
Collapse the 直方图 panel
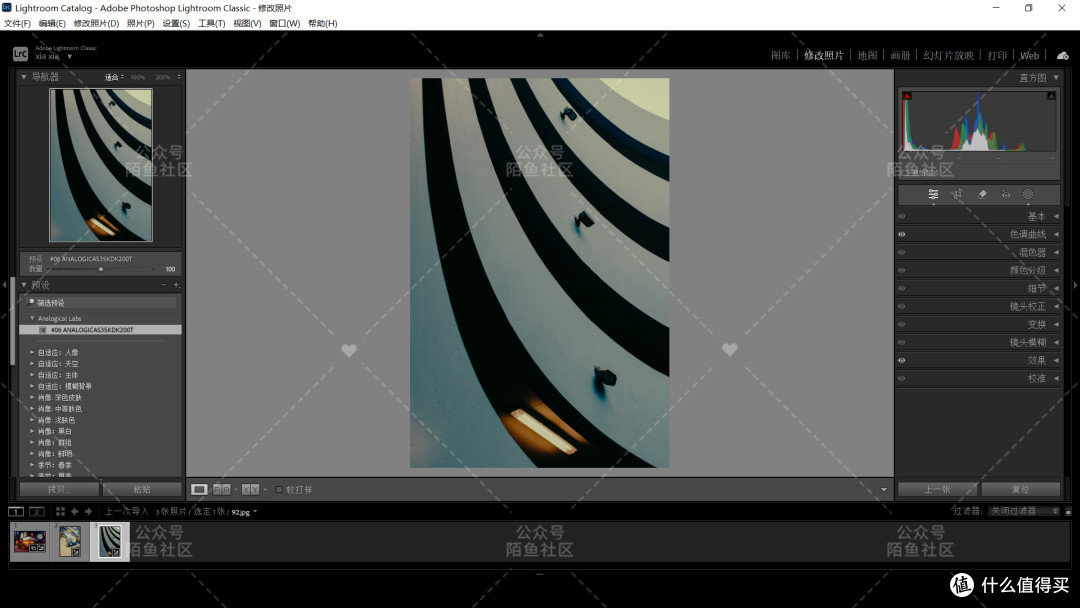coord(1056,78)
